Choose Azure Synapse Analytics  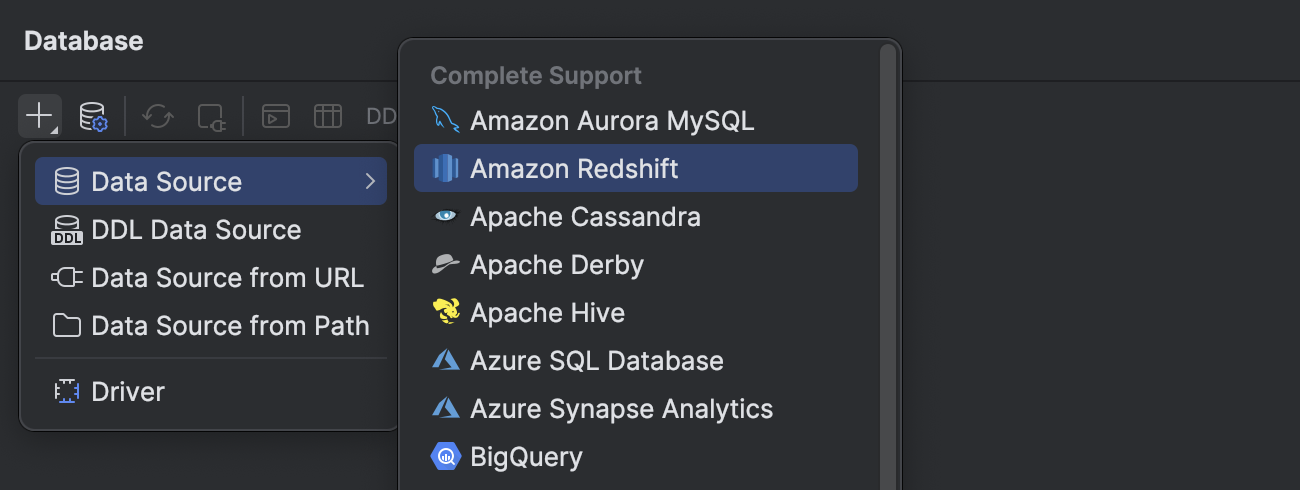click(621, 409)
